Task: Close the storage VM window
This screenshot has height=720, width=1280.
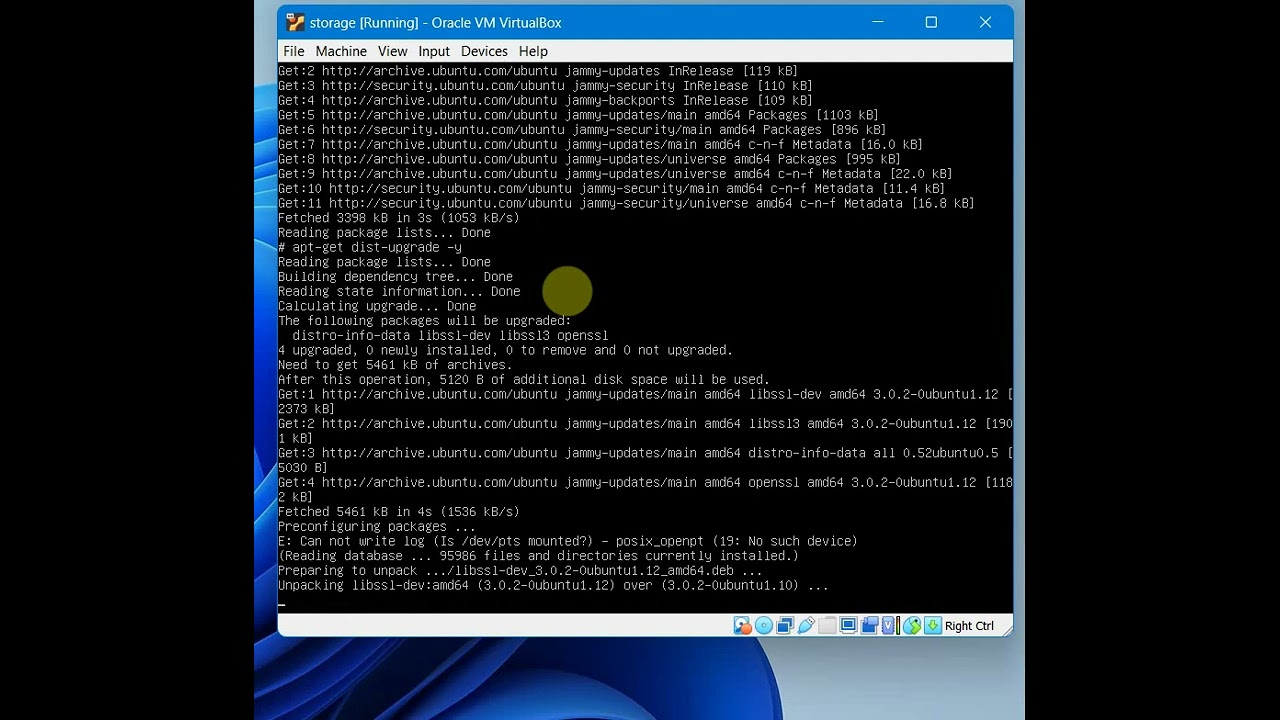Action: point(985,22)
